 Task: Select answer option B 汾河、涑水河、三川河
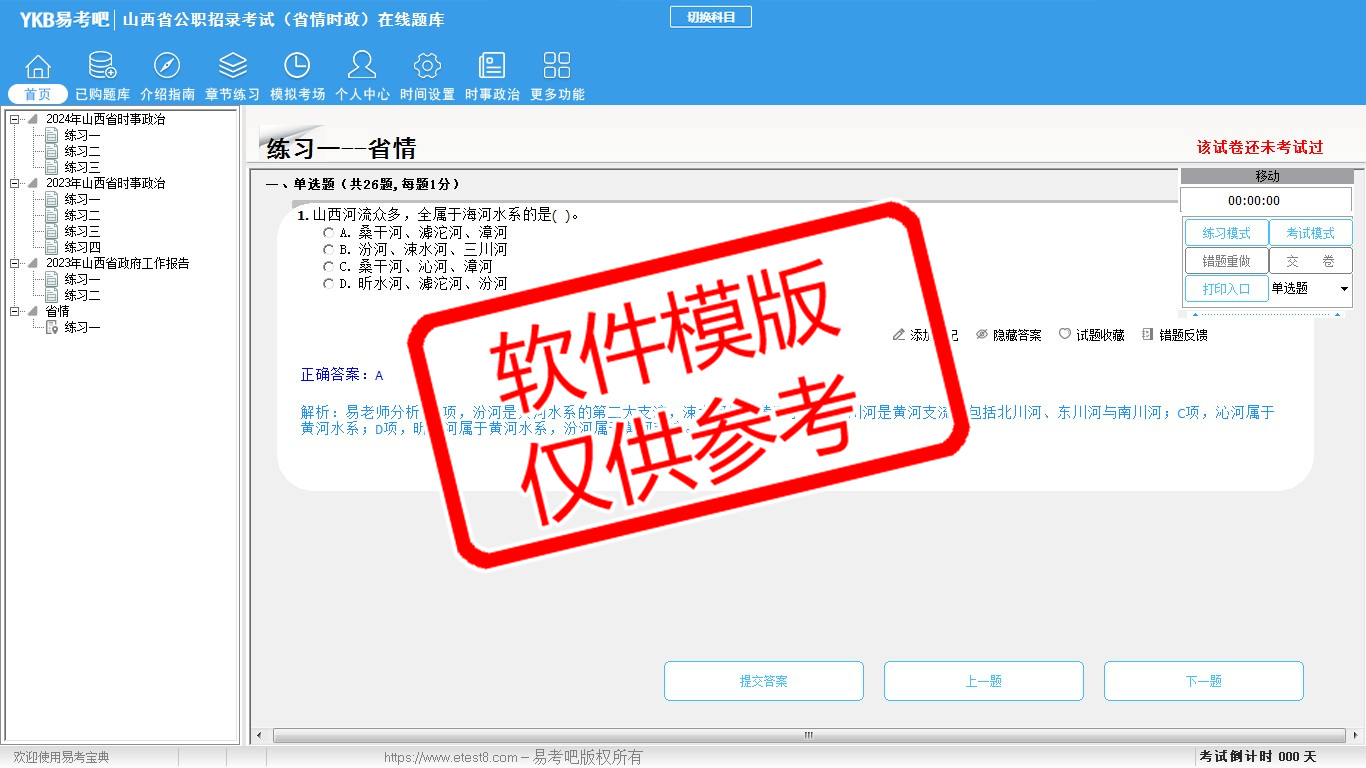point(329,250)
